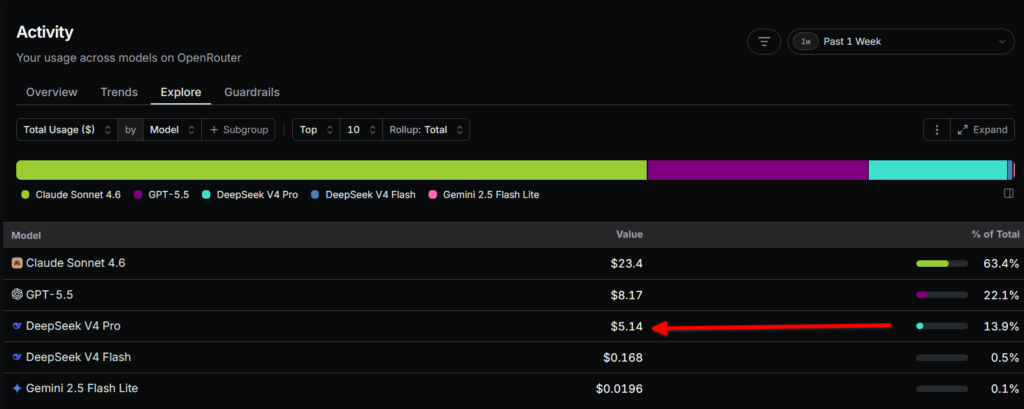The image size is (1024, 409).
Task: Sort by the Model column header
Action: coord(26,235)
